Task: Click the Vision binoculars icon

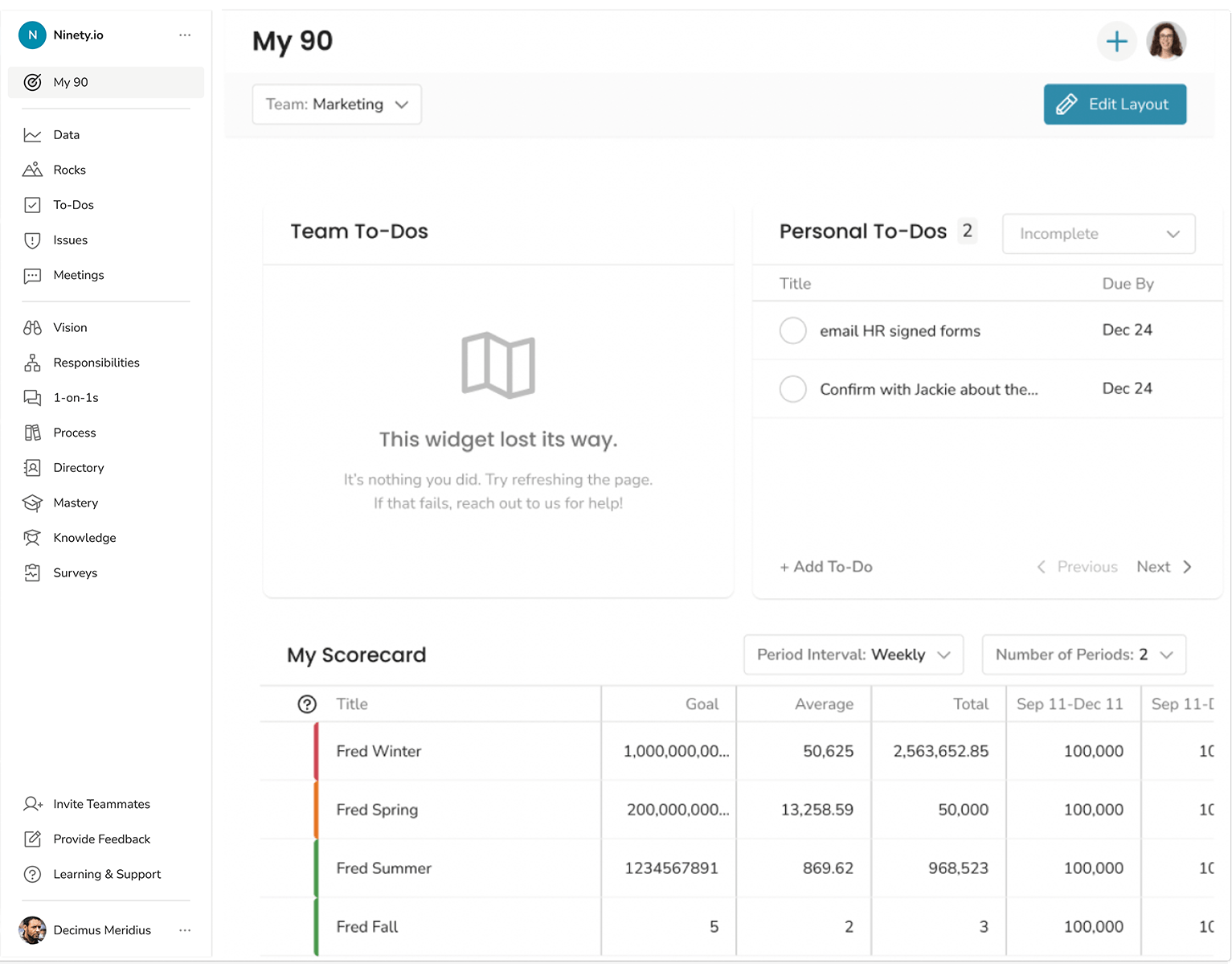Action: tap(32, 328)
